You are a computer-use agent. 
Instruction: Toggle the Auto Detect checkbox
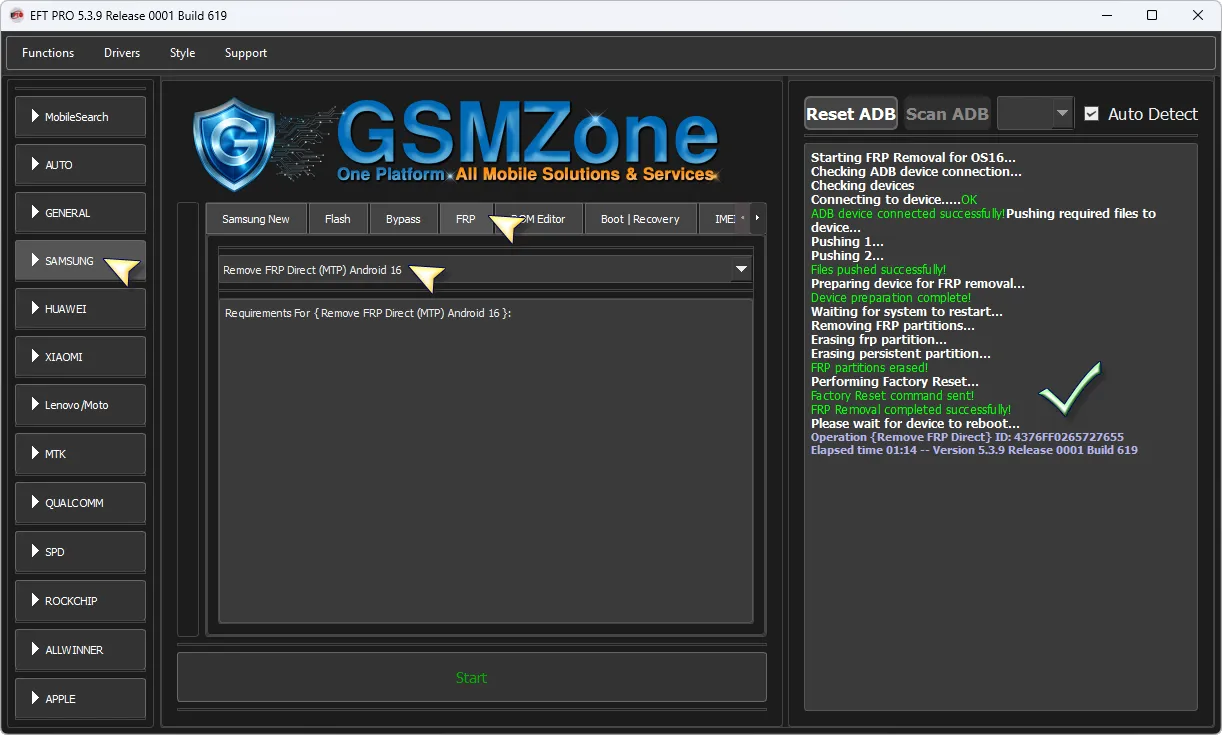(x=1091, y=114)
